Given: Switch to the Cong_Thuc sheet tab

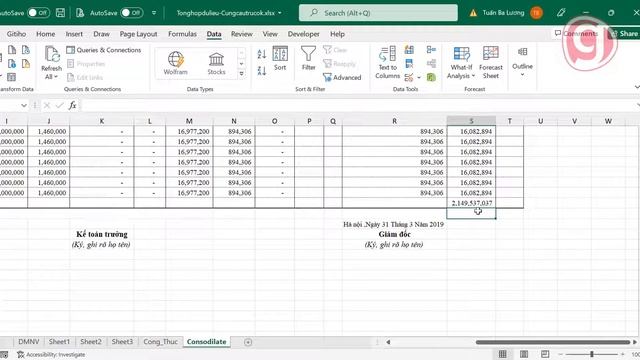Looking at the screenshot, I should (x=160, y=342).
